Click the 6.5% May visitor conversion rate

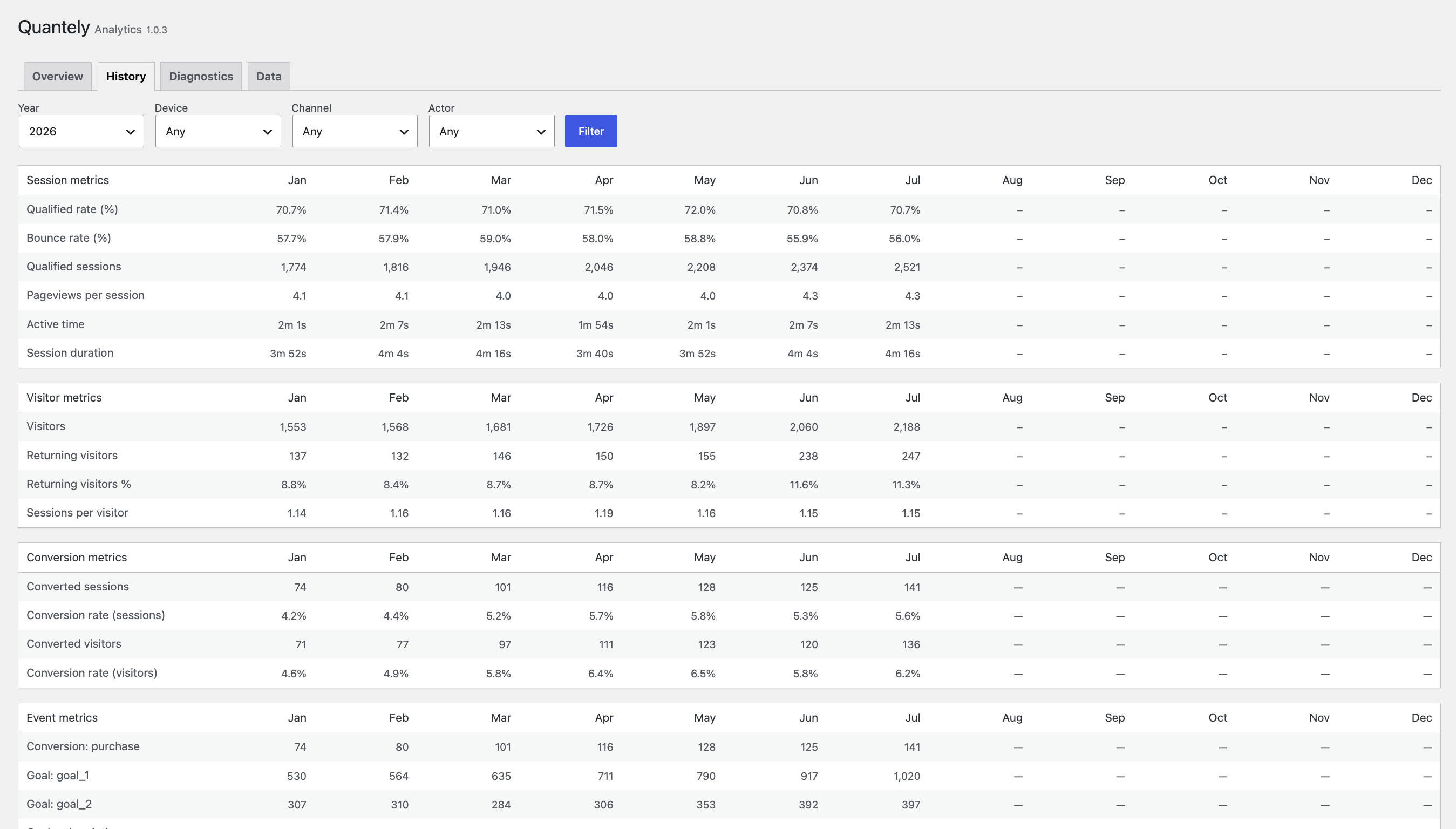pyautogui.click(x=703, y=674)
